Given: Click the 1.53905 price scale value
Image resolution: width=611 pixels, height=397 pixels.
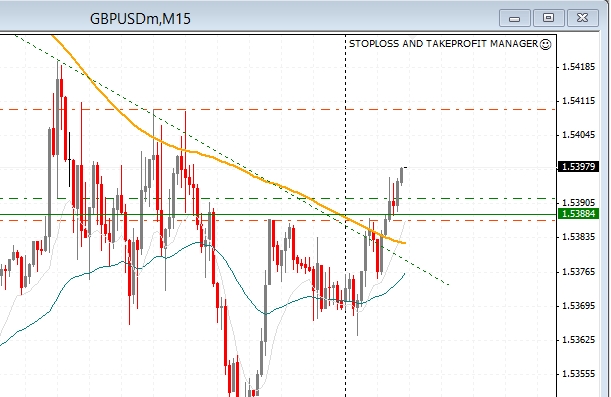Looking at the screenshot, I should coord(579,203).
